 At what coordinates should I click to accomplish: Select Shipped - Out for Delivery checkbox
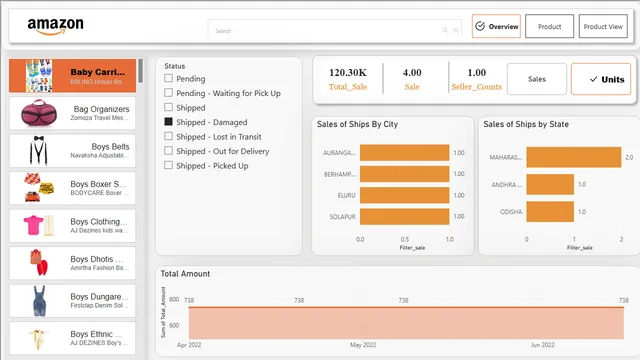pos(168,151)
